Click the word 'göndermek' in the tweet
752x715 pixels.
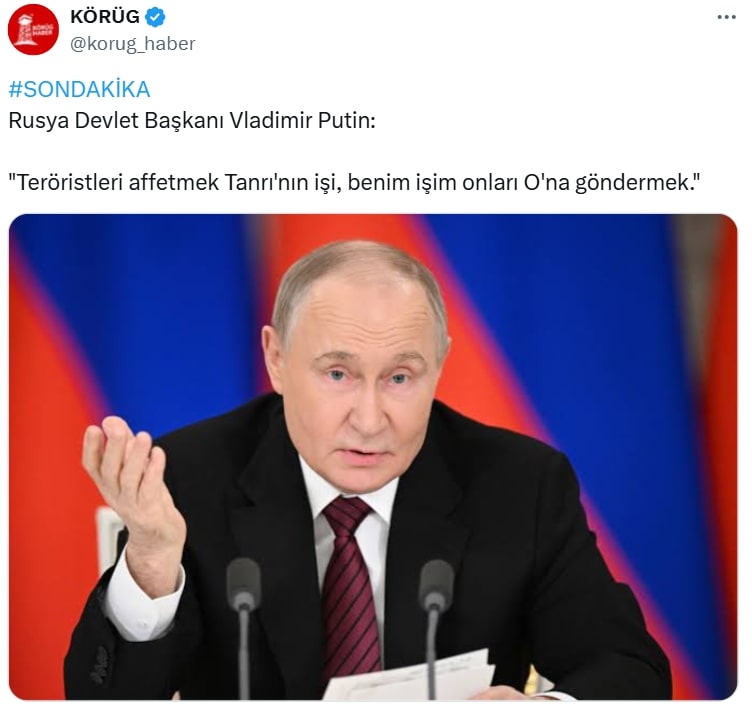[633, 183]
